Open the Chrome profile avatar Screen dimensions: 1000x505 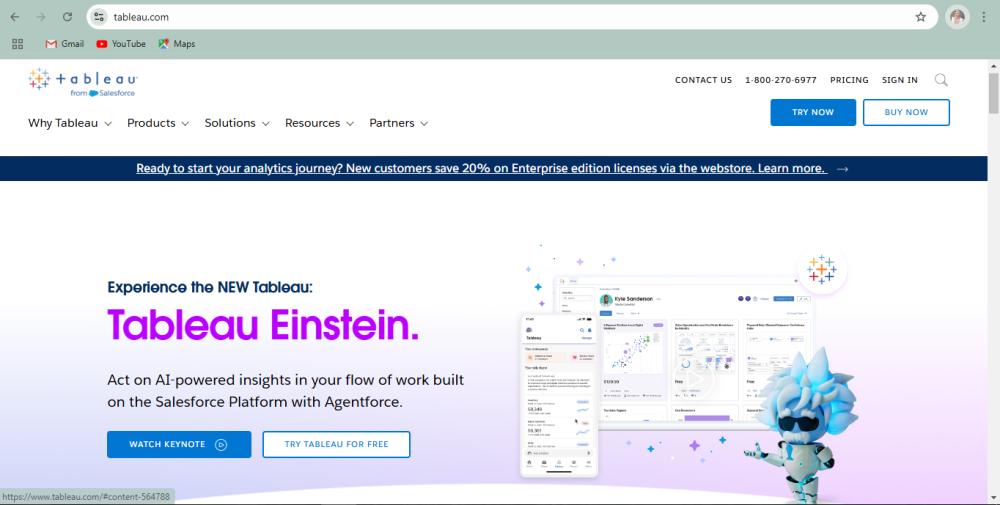click(957, 17)
